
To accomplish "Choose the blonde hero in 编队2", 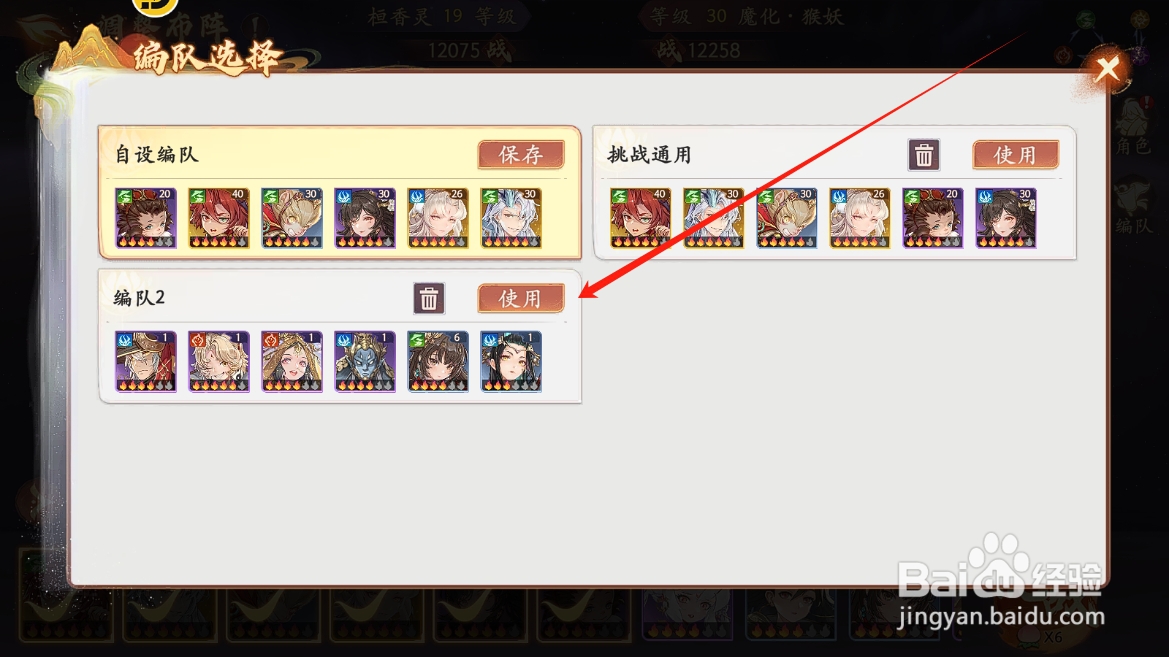I will pyautogui.click(x=218, y=362).
